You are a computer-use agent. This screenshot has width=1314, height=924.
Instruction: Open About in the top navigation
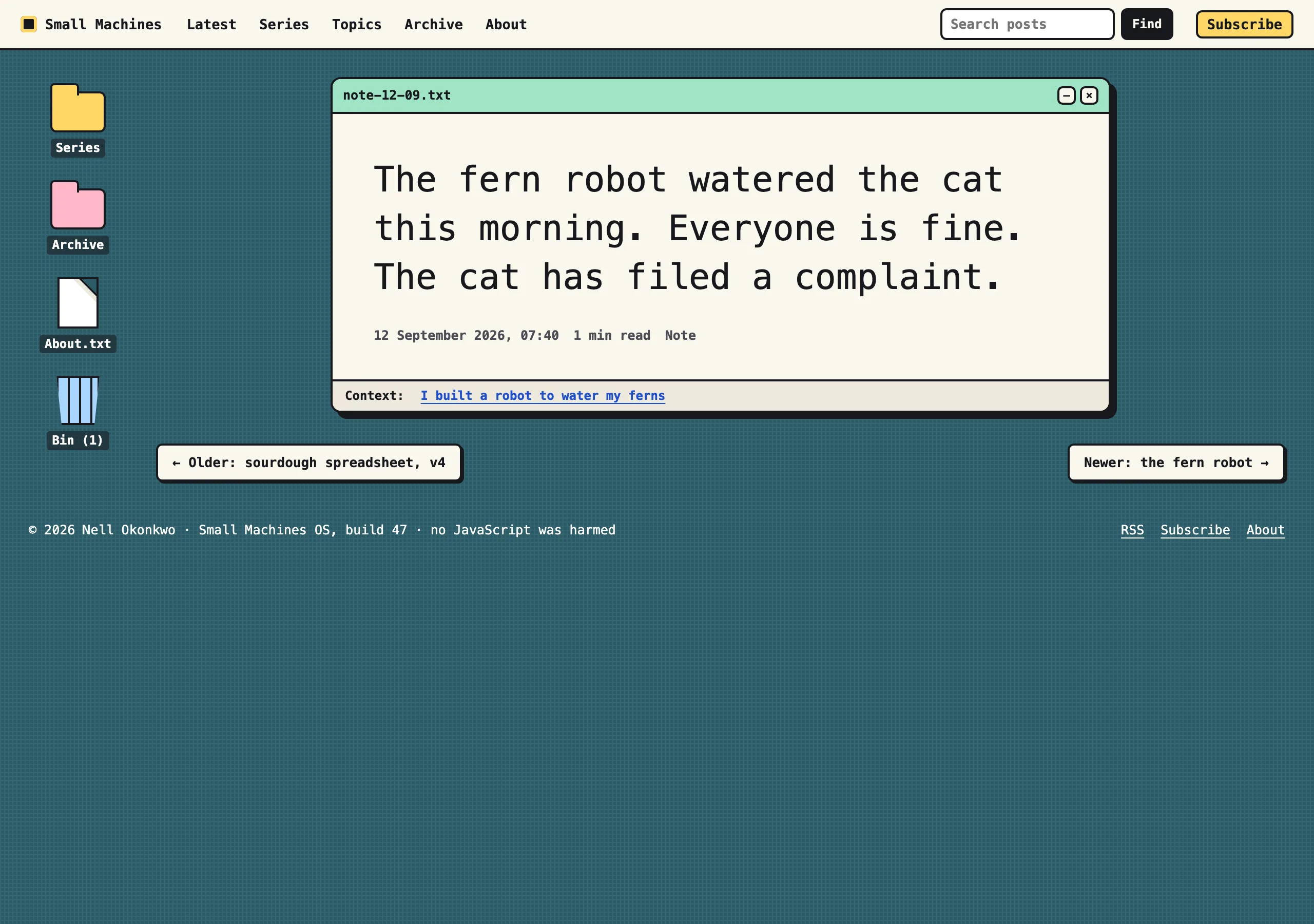[x=506, y=25]
